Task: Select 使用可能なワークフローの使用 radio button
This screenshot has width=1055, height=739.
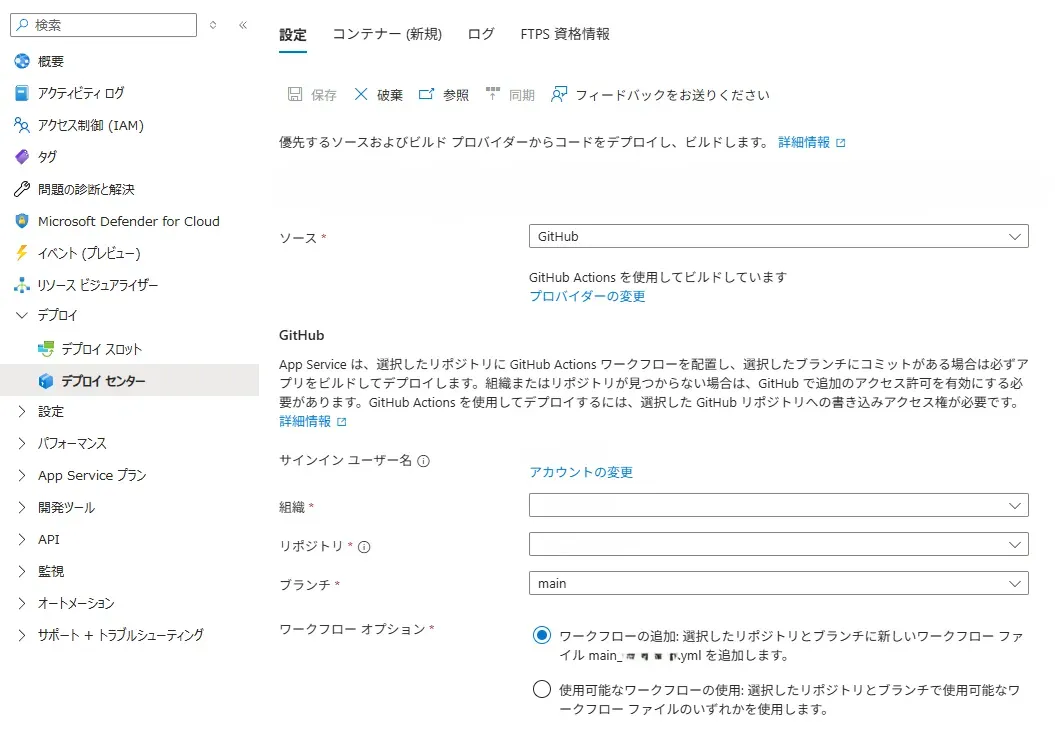Action: click(542, 689)
